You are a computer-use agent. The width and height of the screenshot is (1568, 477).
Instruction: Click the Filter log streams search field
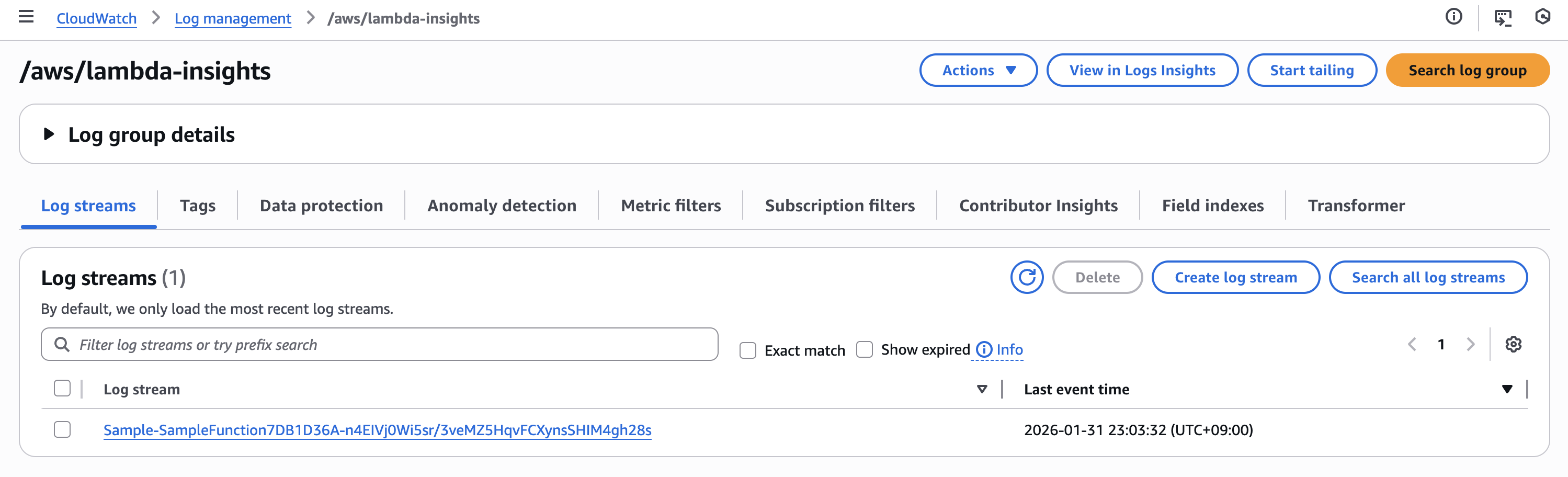coord(390,345)
